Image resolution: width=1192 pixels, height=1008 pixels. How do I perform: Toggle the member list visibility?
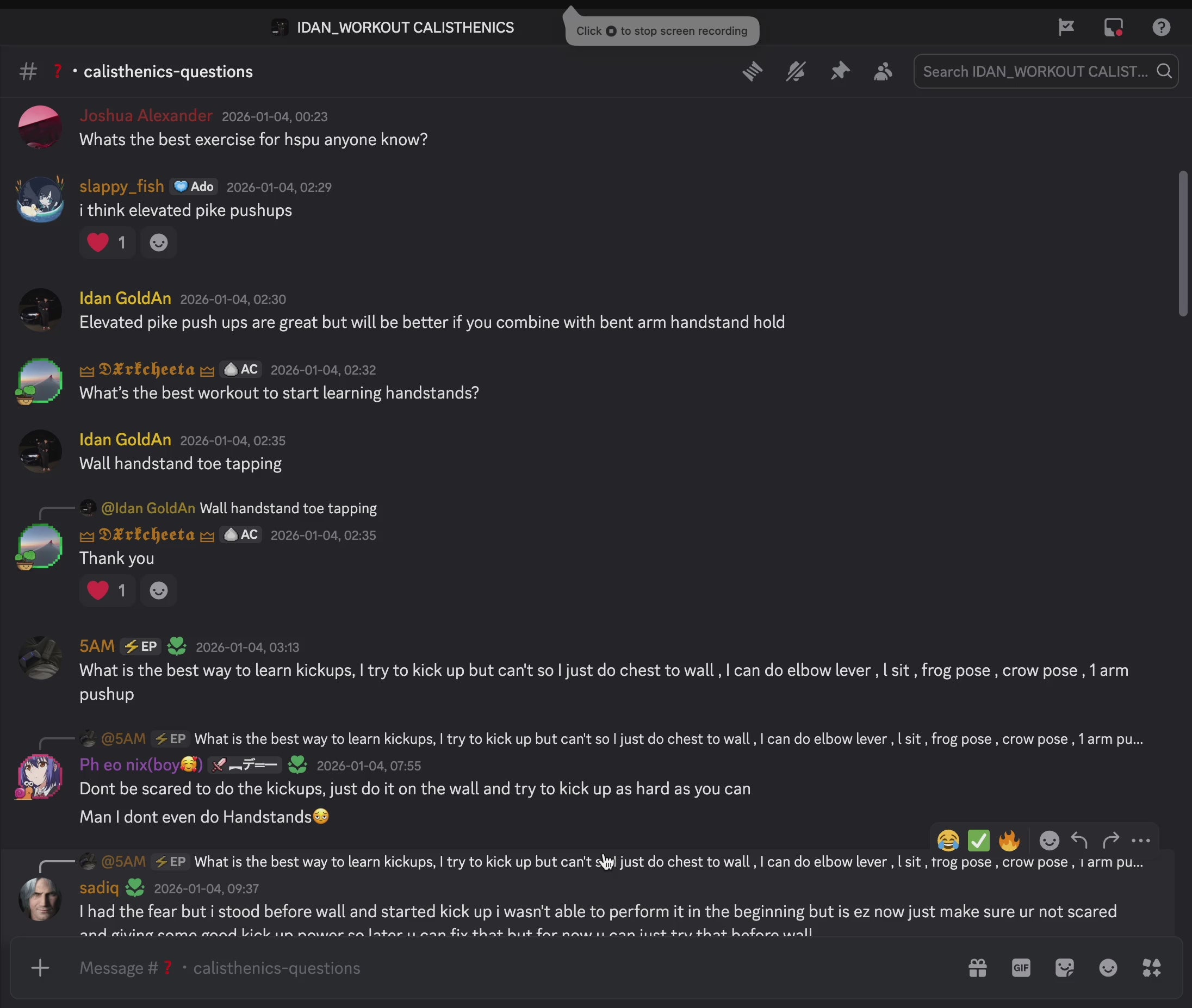883,71
